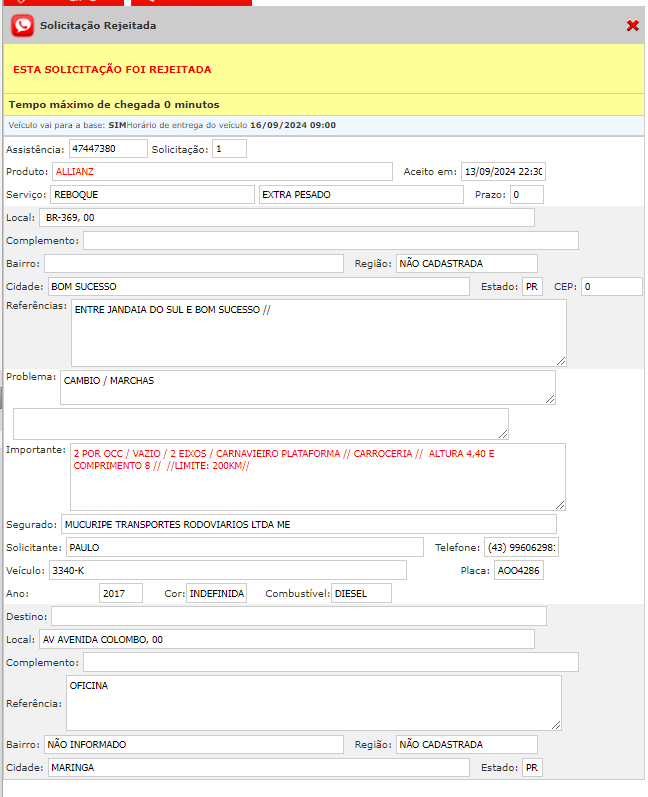Click the Placa field showing AOO4286

tap(519, 570)
